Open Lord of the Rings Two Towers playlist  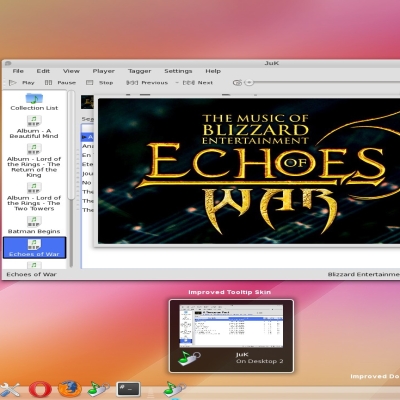[x=34, y=197]
